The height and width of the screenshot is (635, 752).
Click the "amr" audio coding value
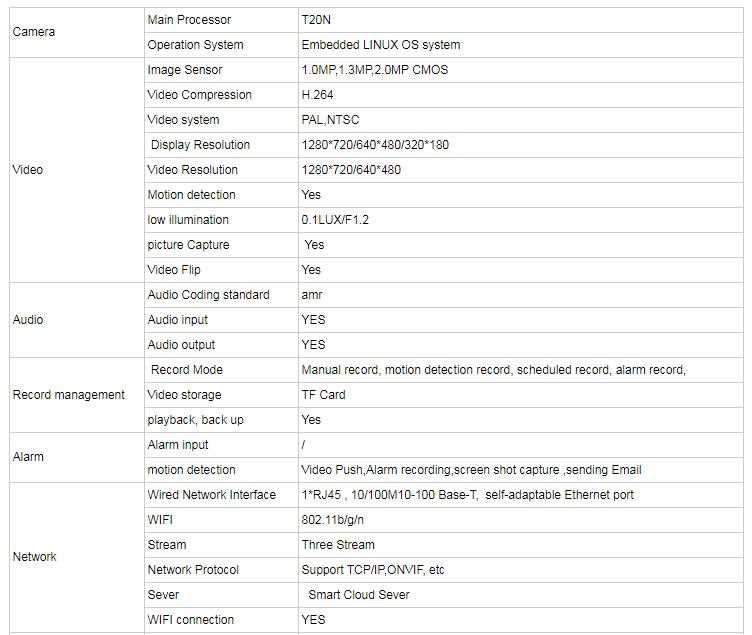(x=312, y=295)
